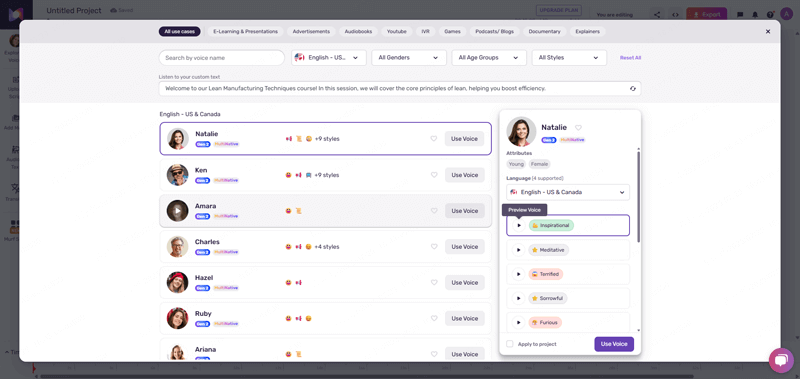
Task: Toggle heart beside Natalie in detail panel
Action: 578,128
